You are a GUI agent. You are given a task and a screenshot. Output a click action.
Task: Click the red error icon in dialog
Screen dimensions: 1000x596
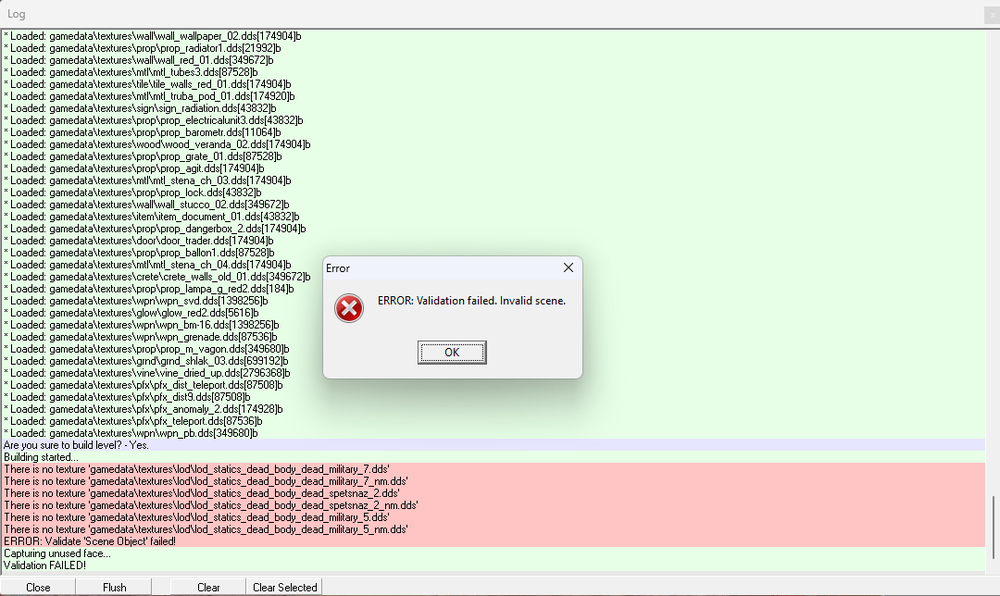[x=349, y=309]
